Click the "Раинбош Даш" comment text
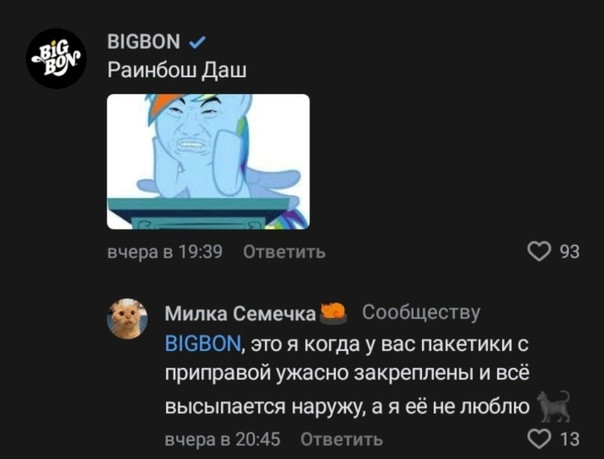 pyautogui.click(x=177, y=70)
